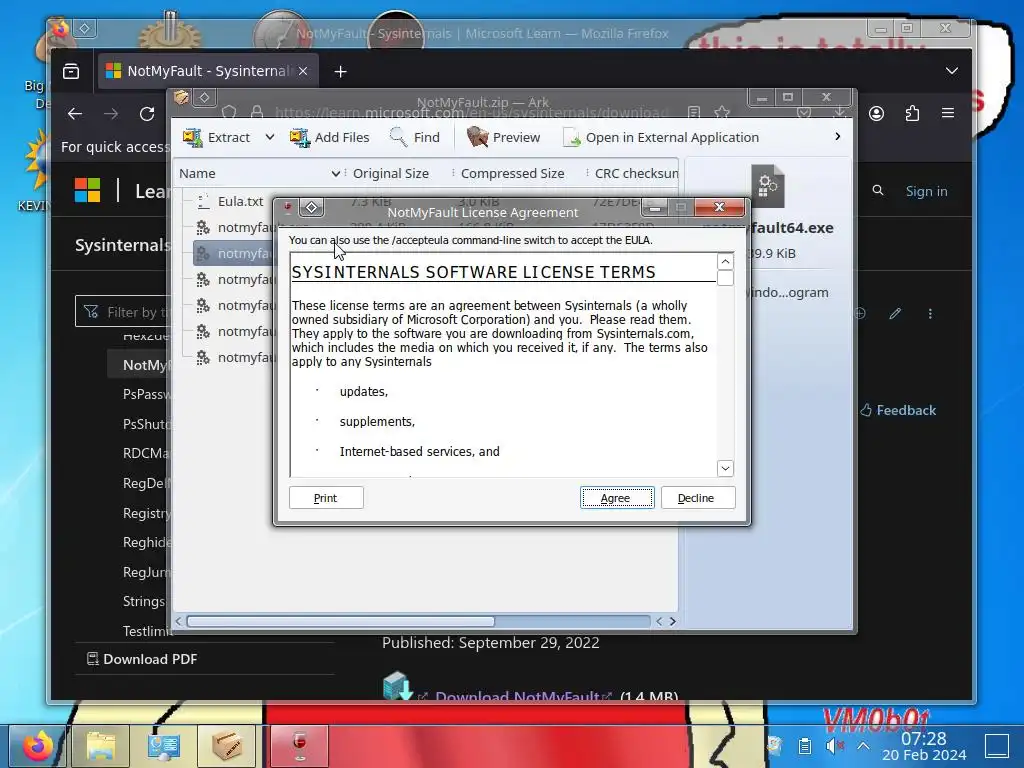Click the Print button in the license dialog
1024x768 pixels.
tap(326, 498)
